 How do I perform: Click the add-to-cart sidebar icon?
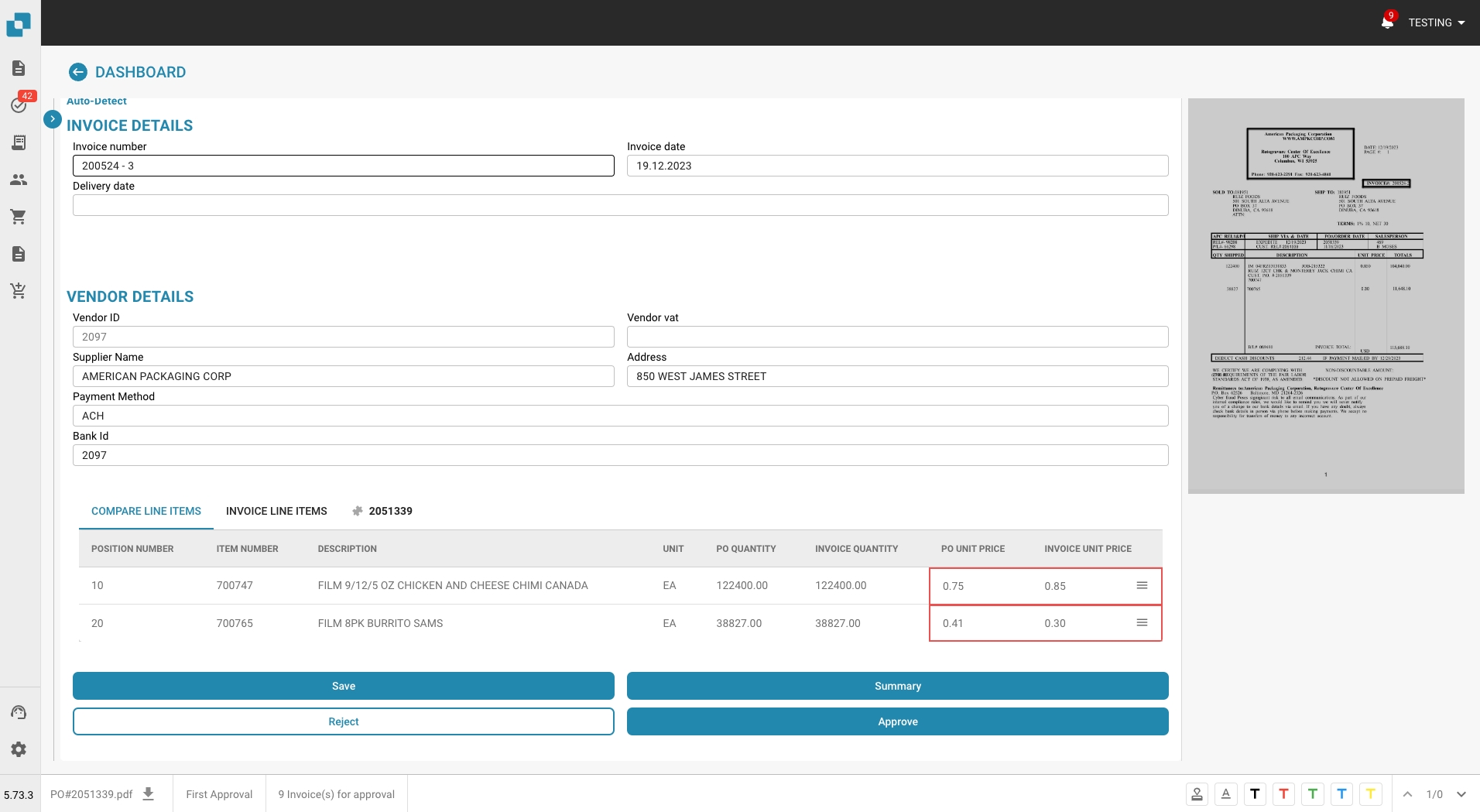19,291
